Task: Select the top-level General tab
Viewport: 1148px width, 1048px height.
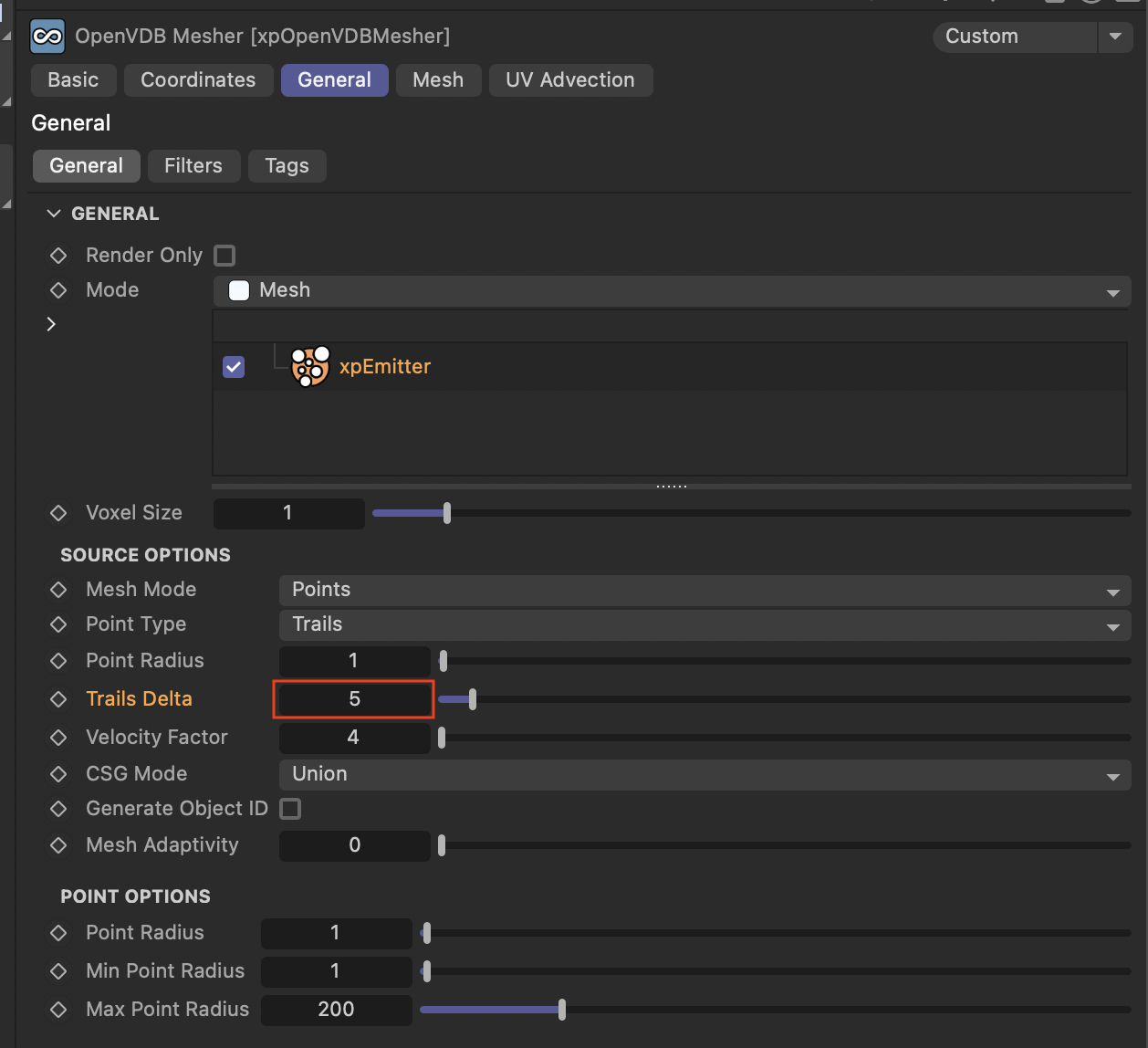Action: coord(335,80)
